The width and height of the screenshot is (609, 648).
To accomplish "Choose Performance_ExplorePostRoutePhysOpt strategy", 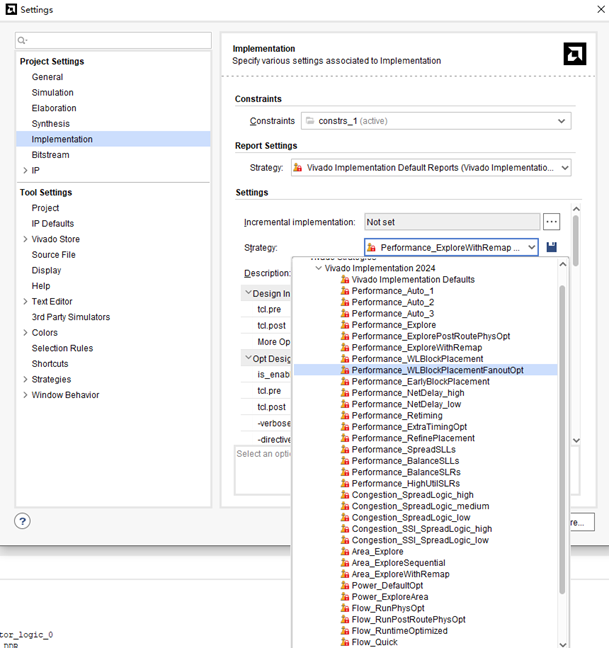I will tap(431, 336).
